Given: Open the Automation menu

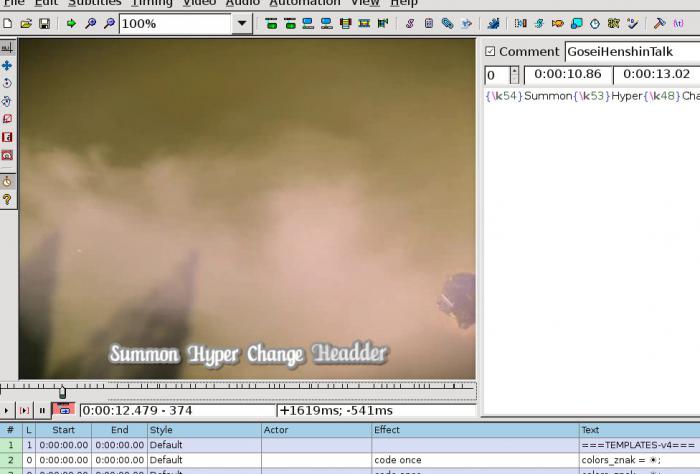Looking at the screenshot, I should point(305,3).
